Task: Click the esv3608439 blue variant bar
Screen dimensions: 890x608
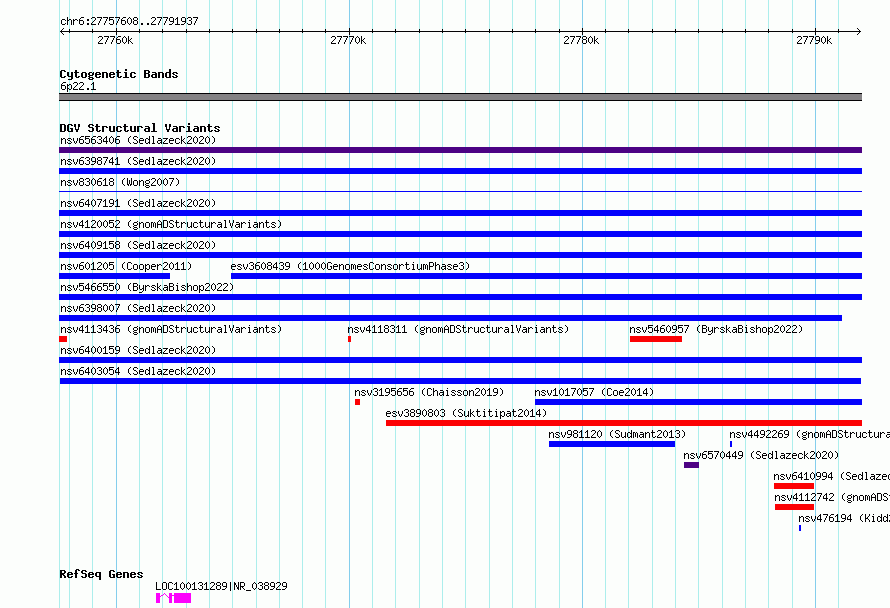Action: tap(546, 276)
